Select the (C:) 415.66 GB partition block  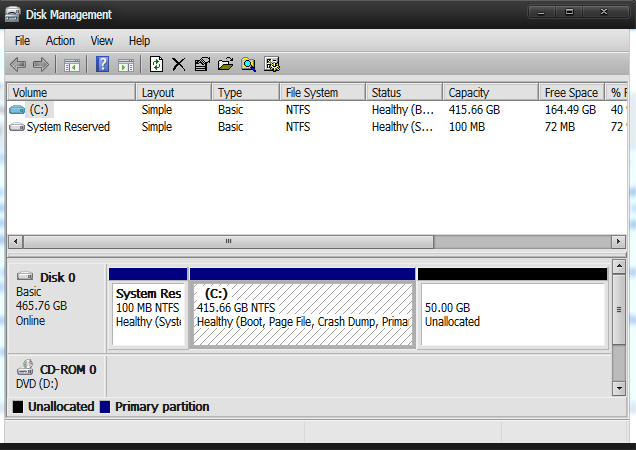coord(303,308)
